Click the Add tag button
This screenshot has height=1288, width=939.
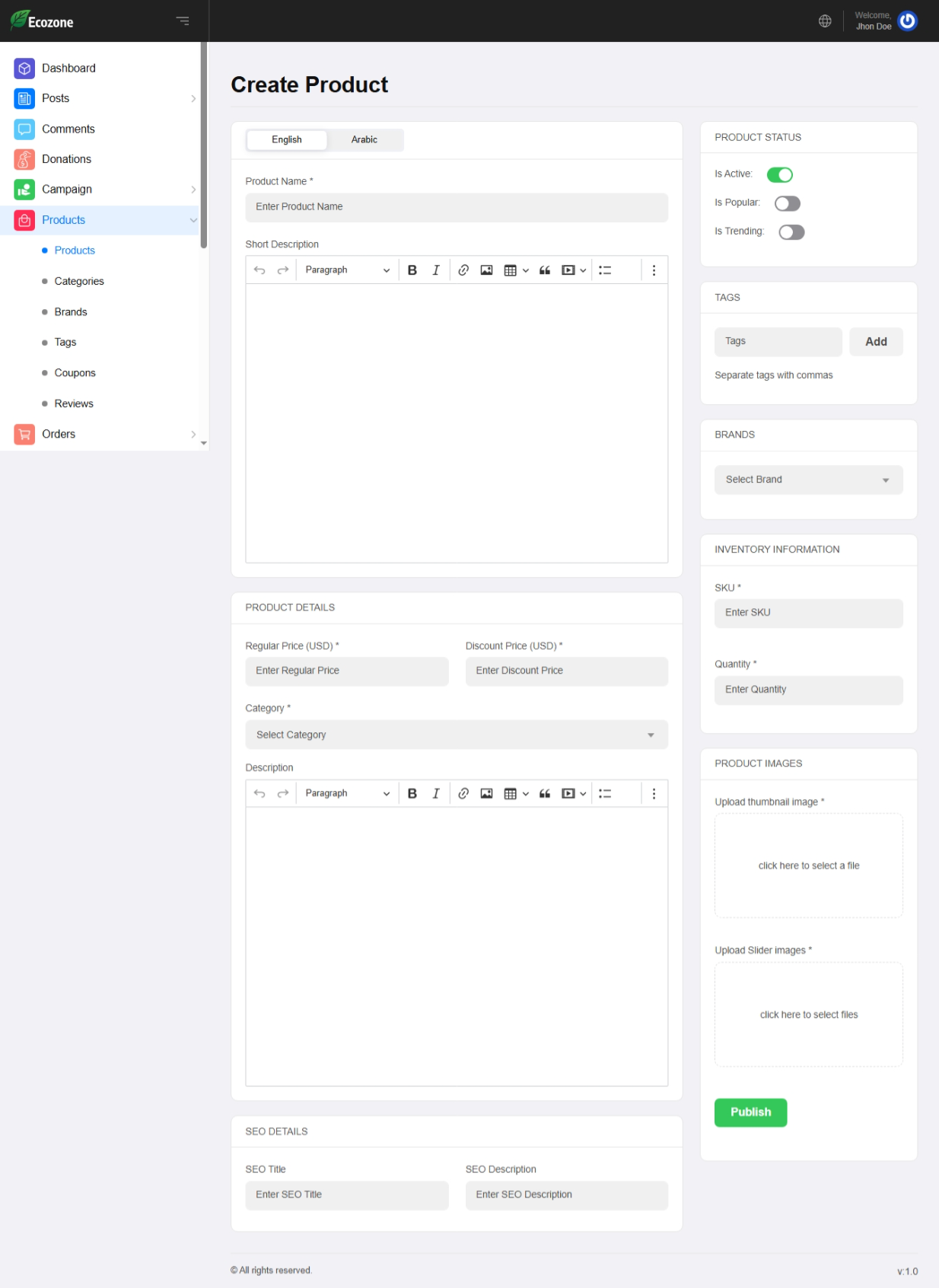(x=876, y=342)
